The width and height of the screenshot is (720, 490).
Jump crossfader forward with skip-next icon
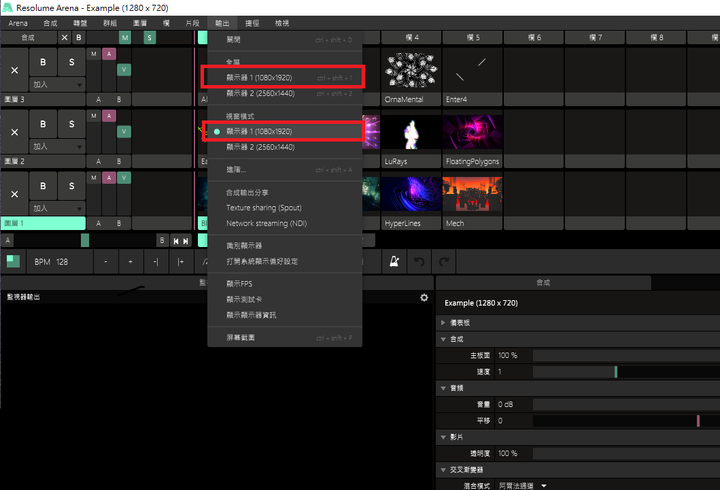click(186, 241)
